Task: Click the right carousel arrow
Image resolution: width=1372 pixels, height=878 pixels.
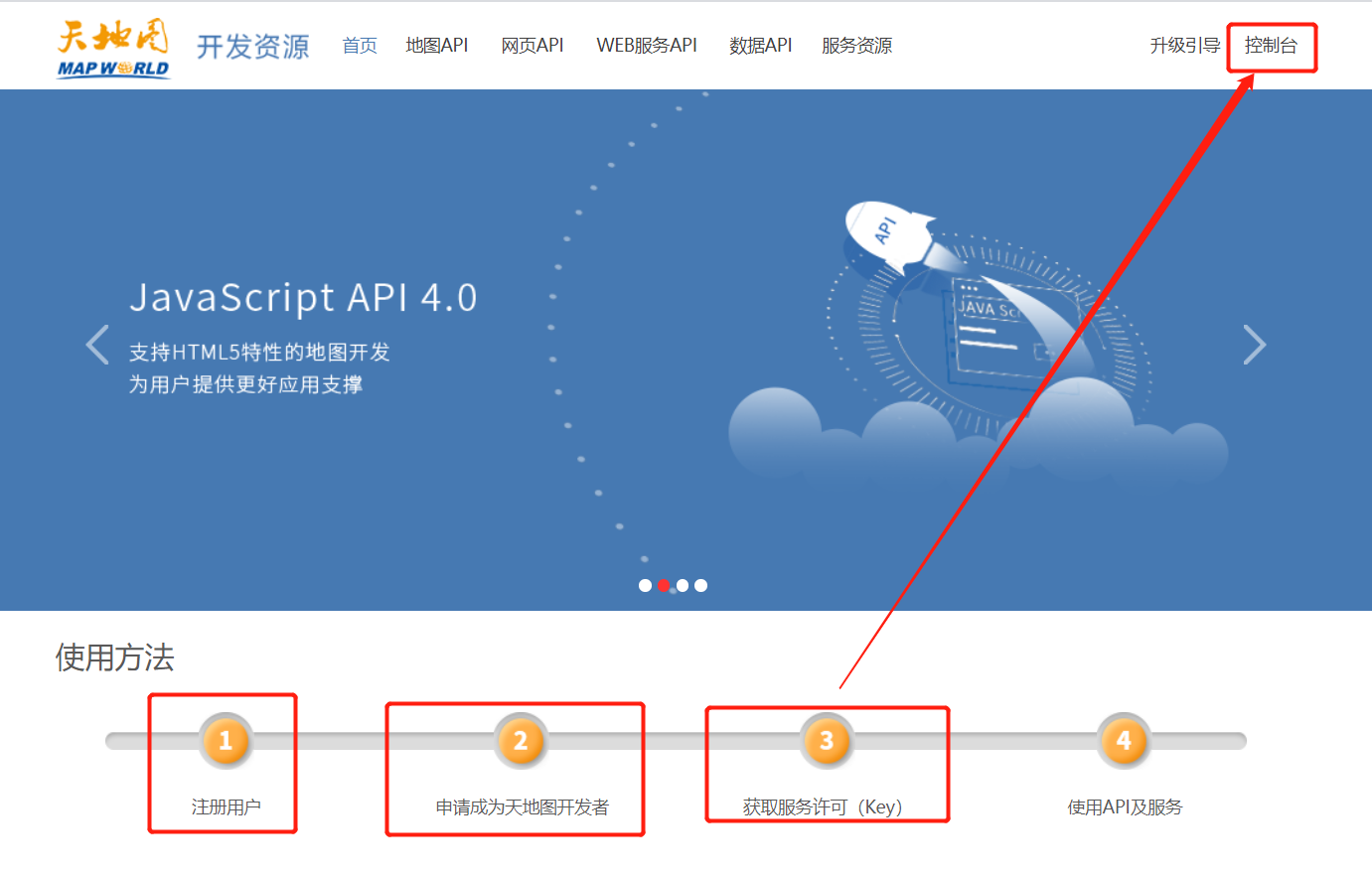Action: click(x=1255, y=345)
